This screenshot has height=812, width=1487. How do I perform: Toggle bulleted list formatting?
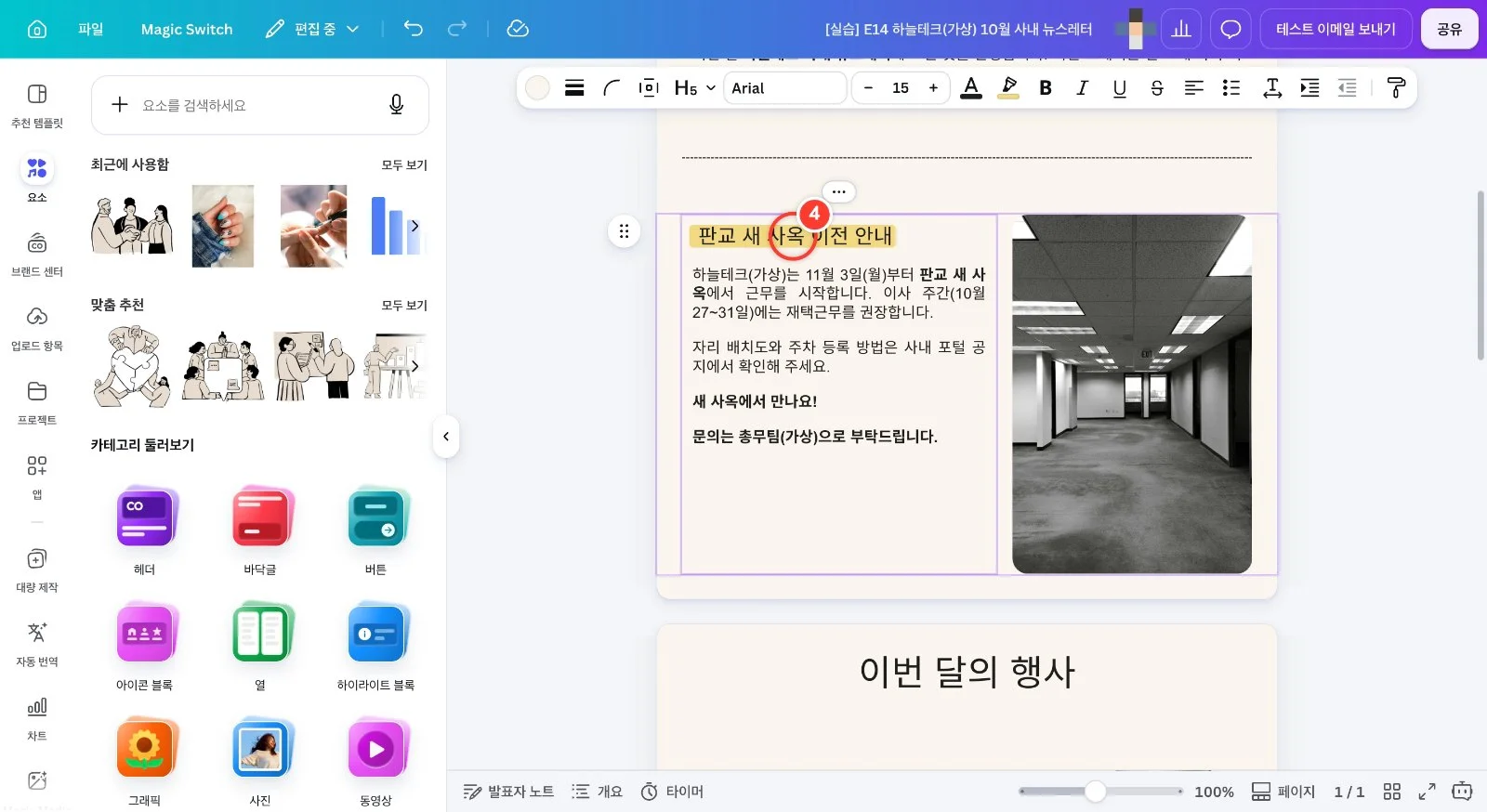pyautogui.click(x=1231, y=87)
